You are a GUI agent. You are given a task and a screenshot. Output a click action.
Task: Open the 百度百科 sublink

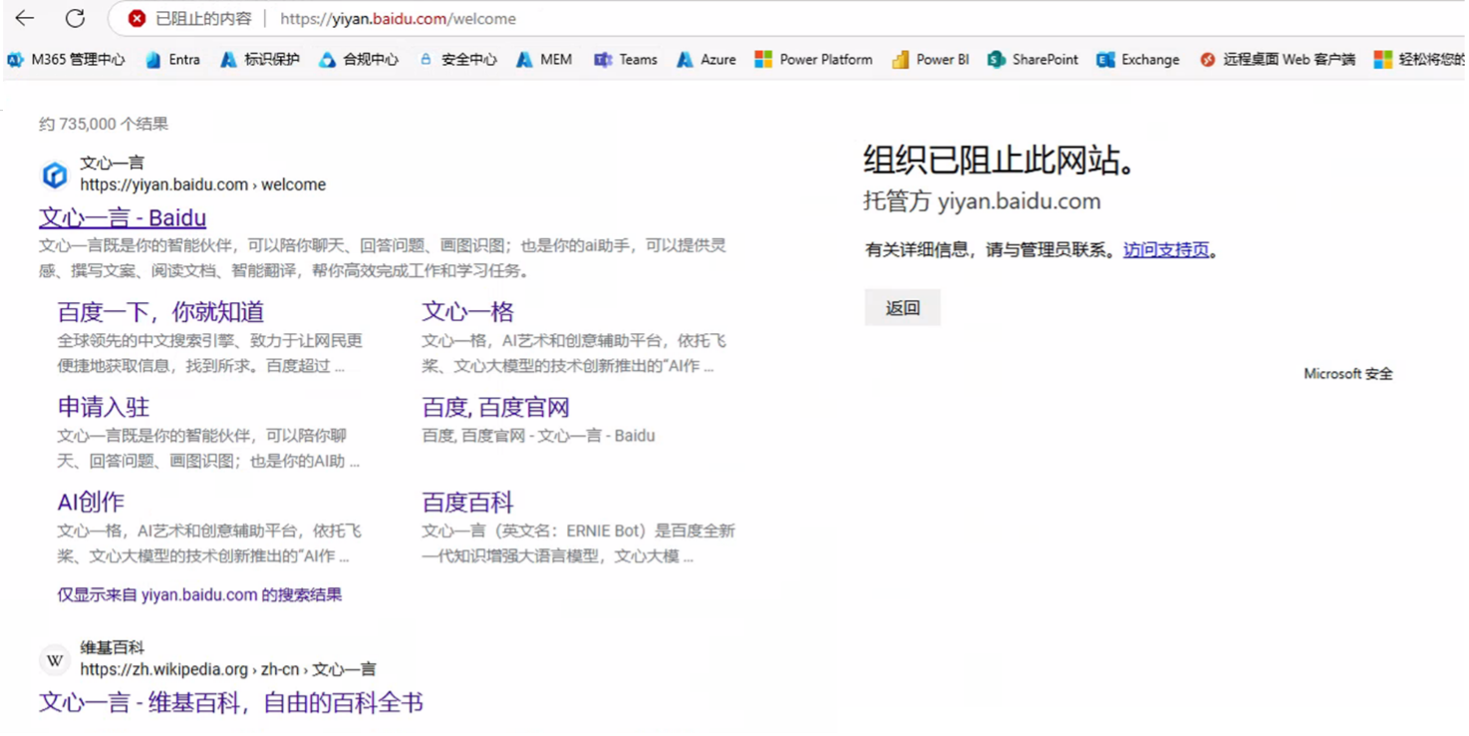[468, 502]
